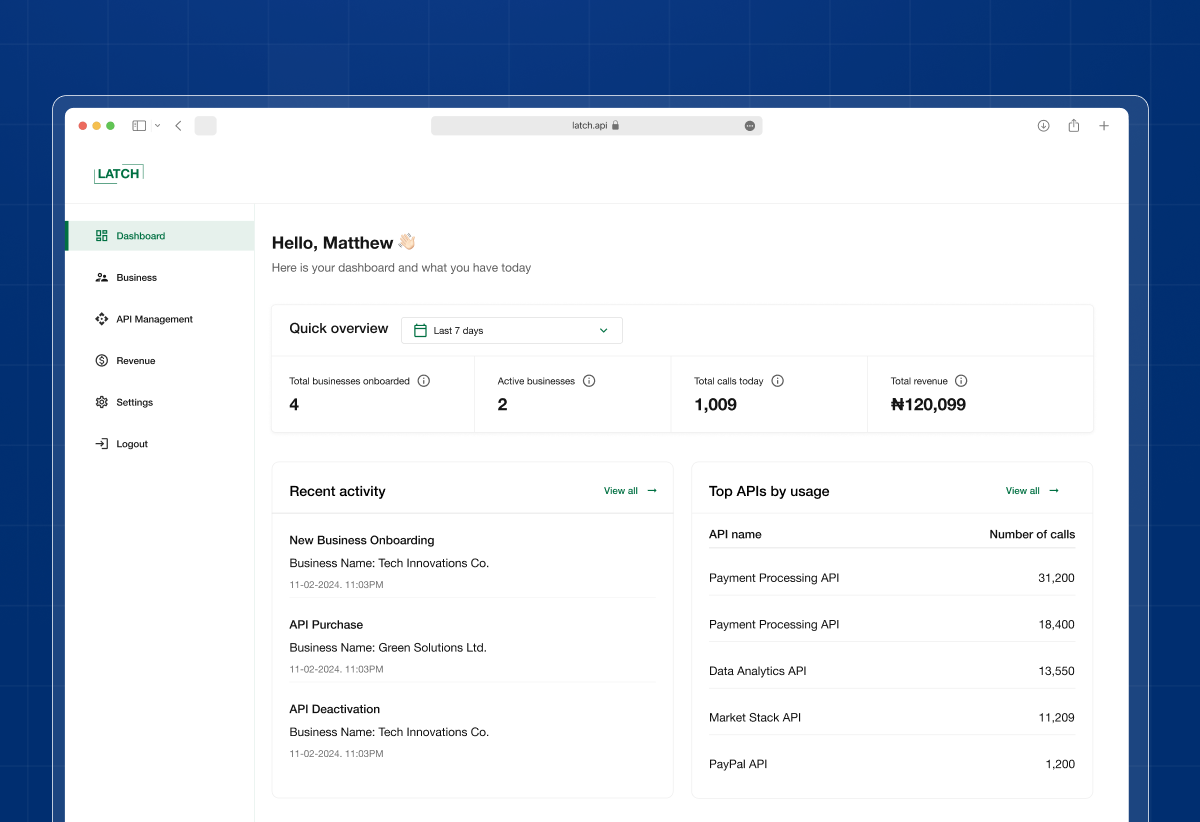
Task: Click the info icon next to Active businesses
Action: point(589,381)
